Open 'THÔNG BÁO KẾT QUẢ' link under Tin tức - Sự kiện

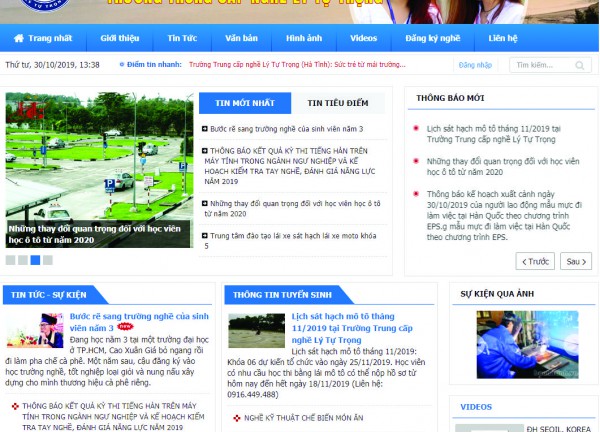[113, 417]
